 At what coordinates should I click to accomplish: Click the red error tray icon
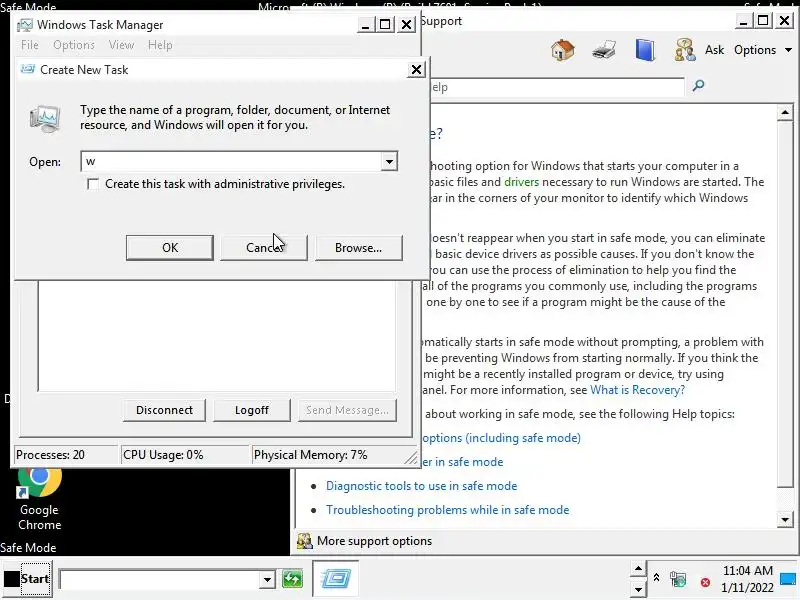coord(705,582)
